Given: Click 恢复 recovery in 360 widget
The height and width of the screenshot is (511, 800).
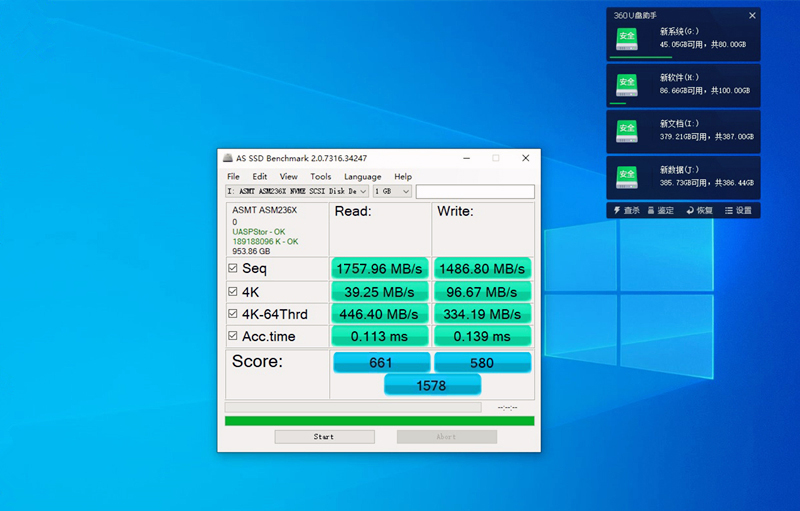Looking at the screenshot, I should [700, 211].
